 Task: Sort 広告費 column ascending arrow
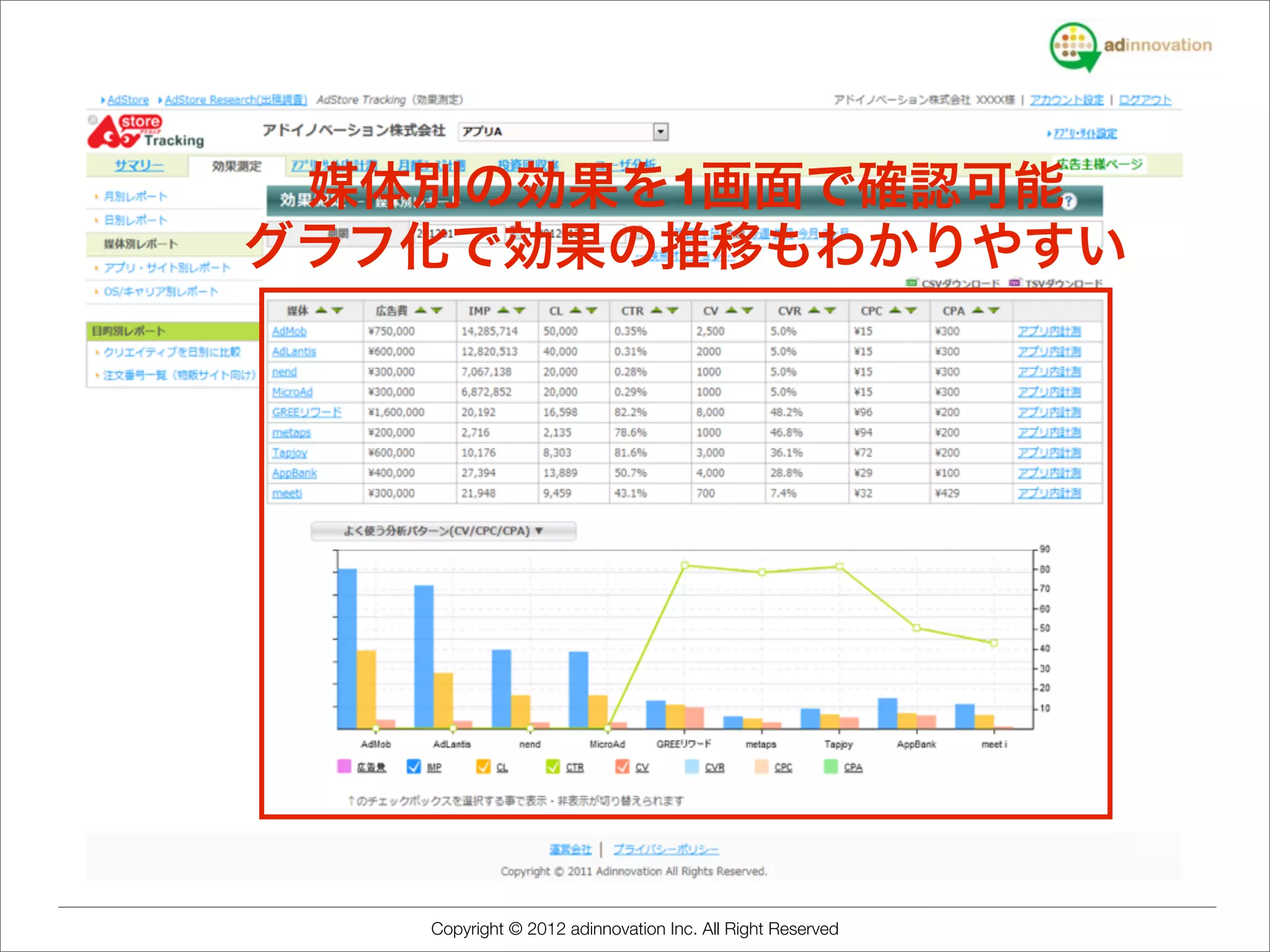tap(421, 310)
